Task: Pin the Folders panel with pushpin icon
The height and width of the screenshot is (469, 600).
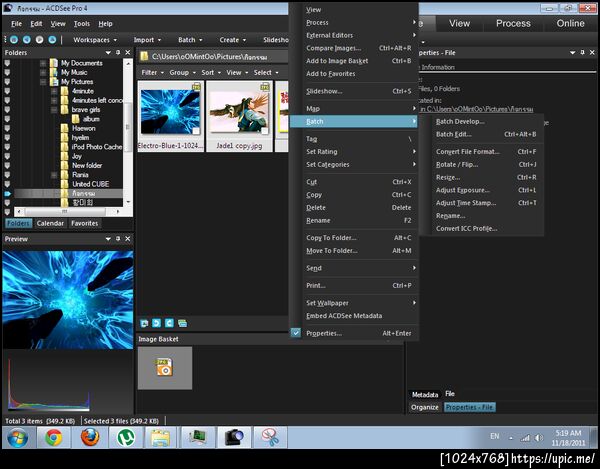Action: 118,52
